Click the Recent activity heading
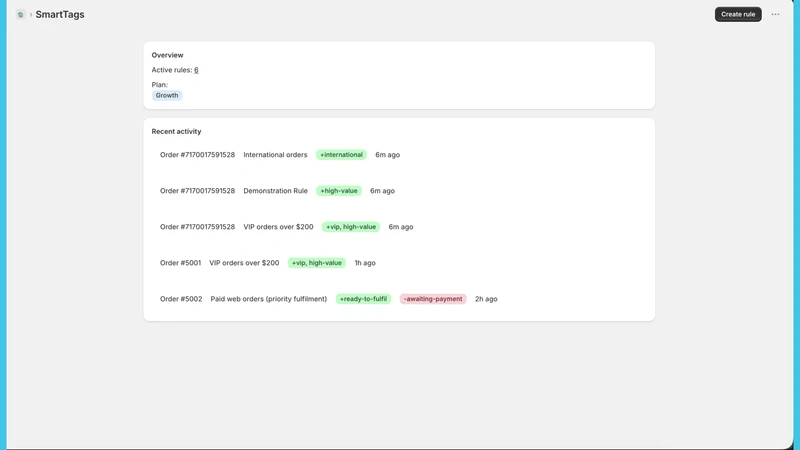This screenshot has height=450, width=800. pos(176,131)
